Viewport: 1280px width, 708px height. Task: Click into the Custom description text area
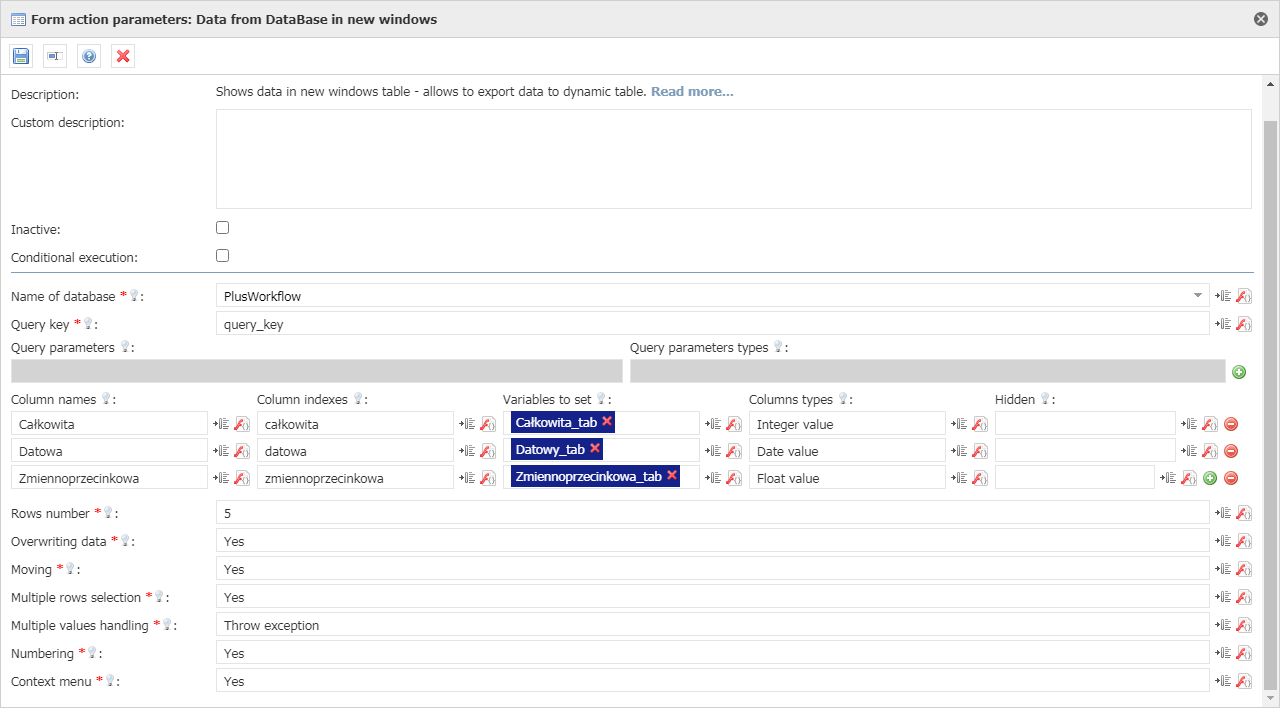click(734, 159)
